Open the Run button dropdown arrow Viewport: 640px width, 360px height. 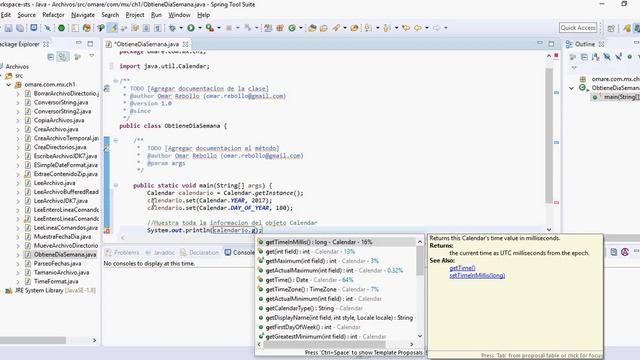coord(200,28)
